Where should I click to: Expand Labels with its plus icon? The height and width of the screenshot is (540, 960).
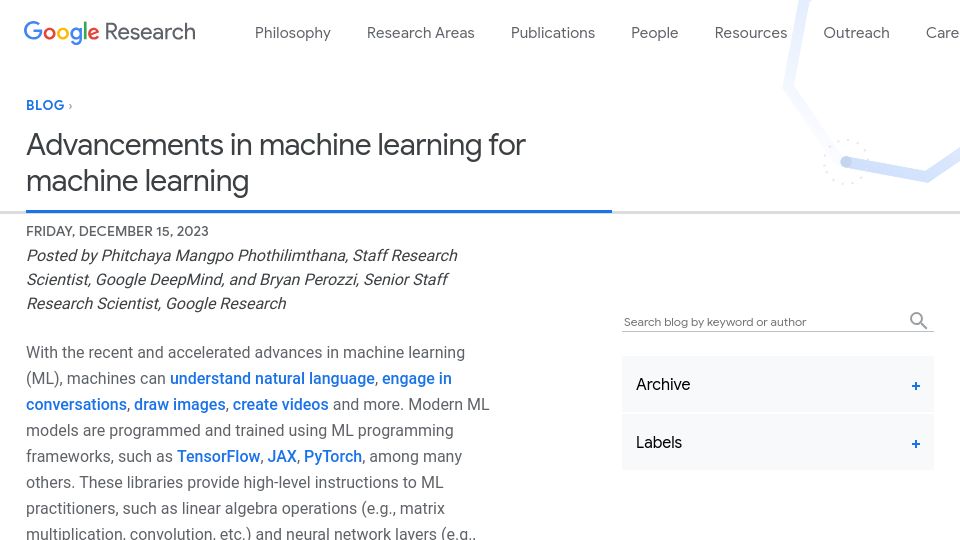click(915, 444)
